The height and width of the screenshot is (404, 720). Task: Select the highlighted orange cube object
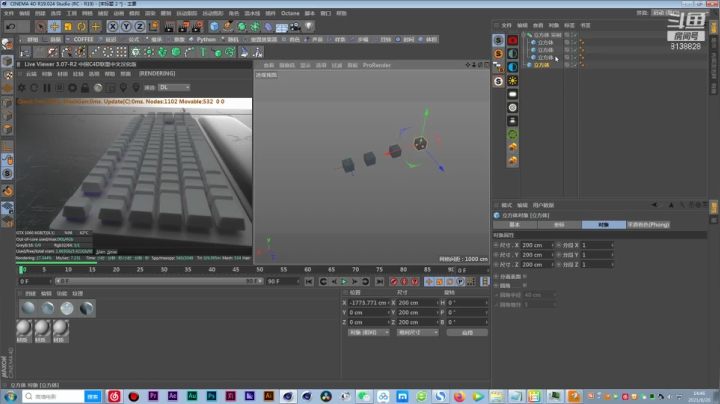pyautogui.click(x=541, y=65)
